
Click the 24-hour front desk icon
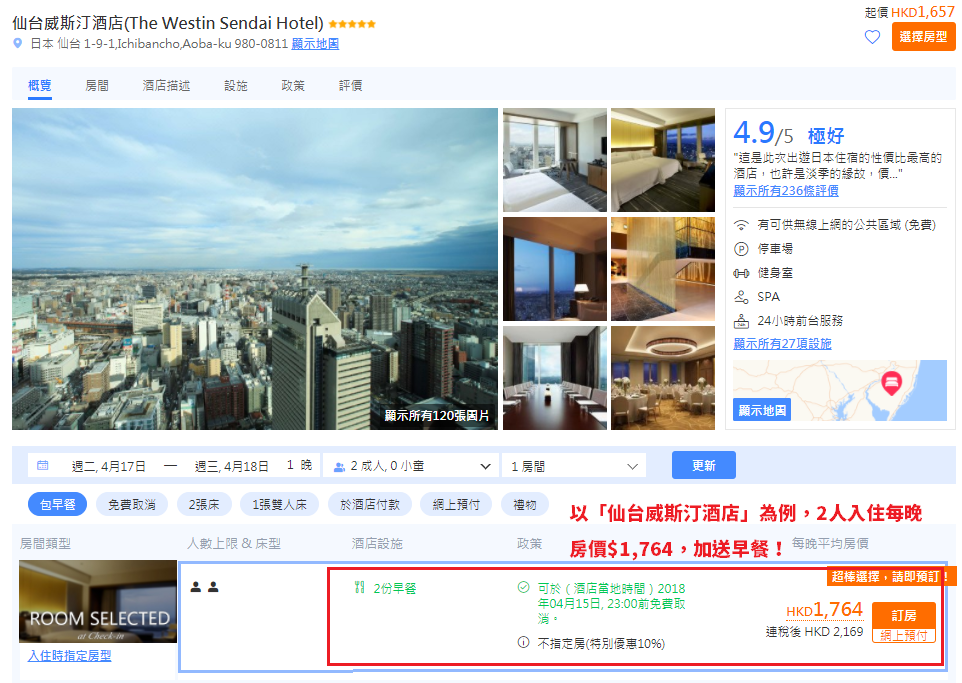741,321
